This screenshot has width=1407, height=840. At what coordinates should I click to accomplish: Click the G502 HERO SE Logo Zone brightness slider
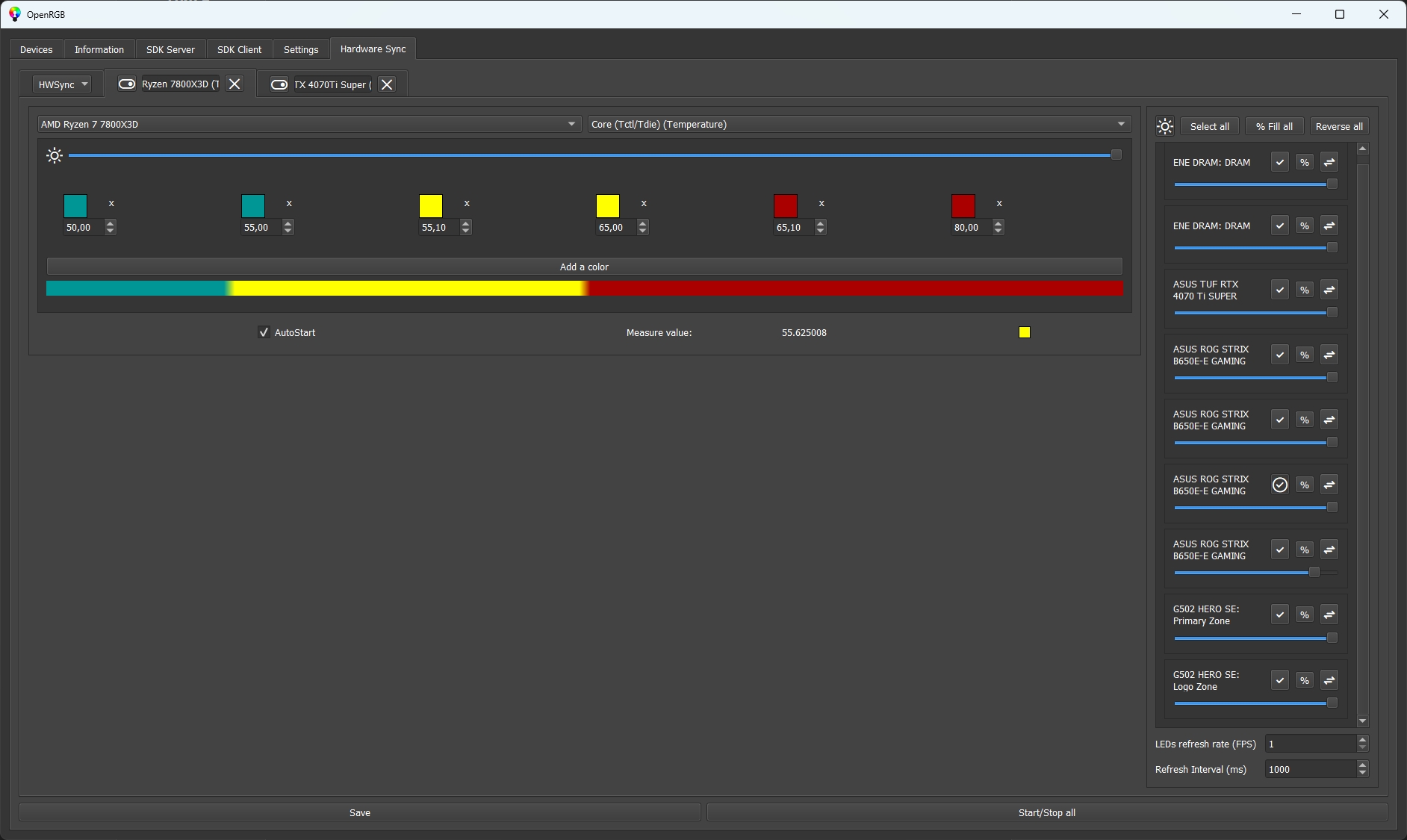[x=1255, y=703]
